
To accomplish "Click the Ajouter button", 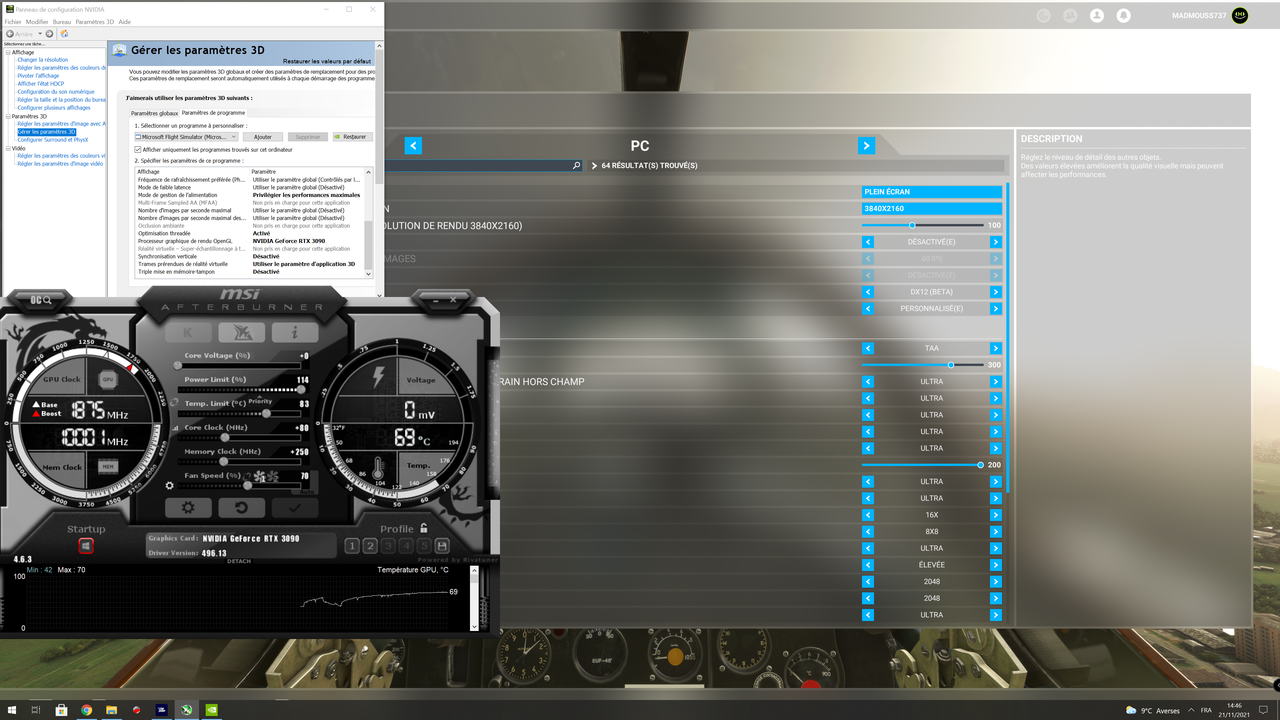I will [x=263, y=137].
